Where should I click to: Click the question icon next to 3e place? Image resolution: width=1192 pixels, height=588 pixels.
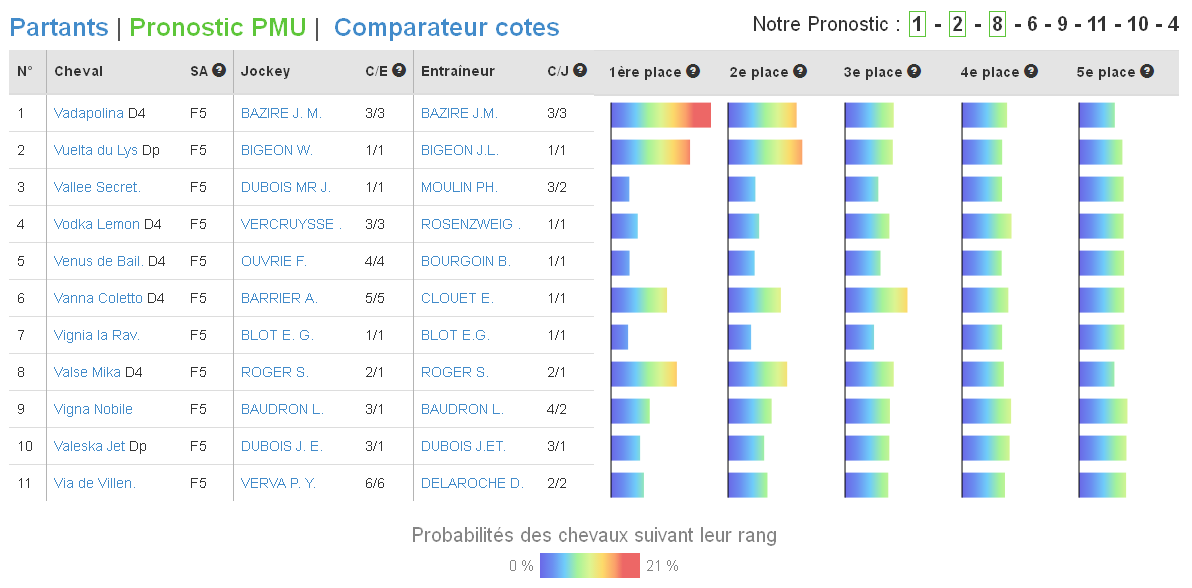(914, 71)
